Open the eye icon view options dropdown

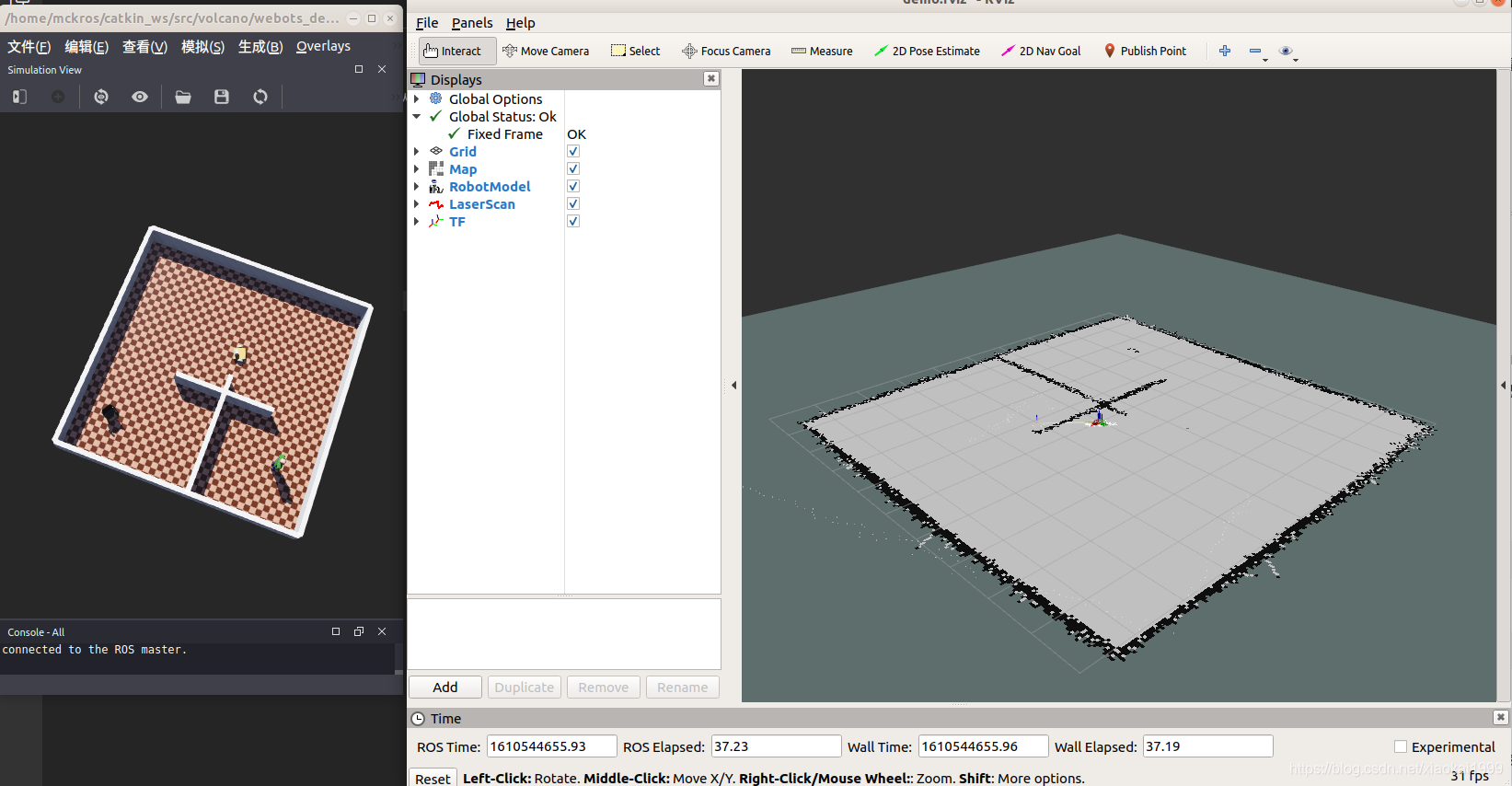(1288, 52)
